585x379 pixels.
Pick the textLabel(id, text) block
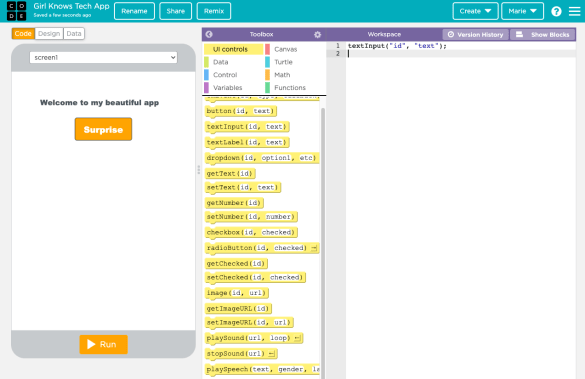tap(247, 142)
